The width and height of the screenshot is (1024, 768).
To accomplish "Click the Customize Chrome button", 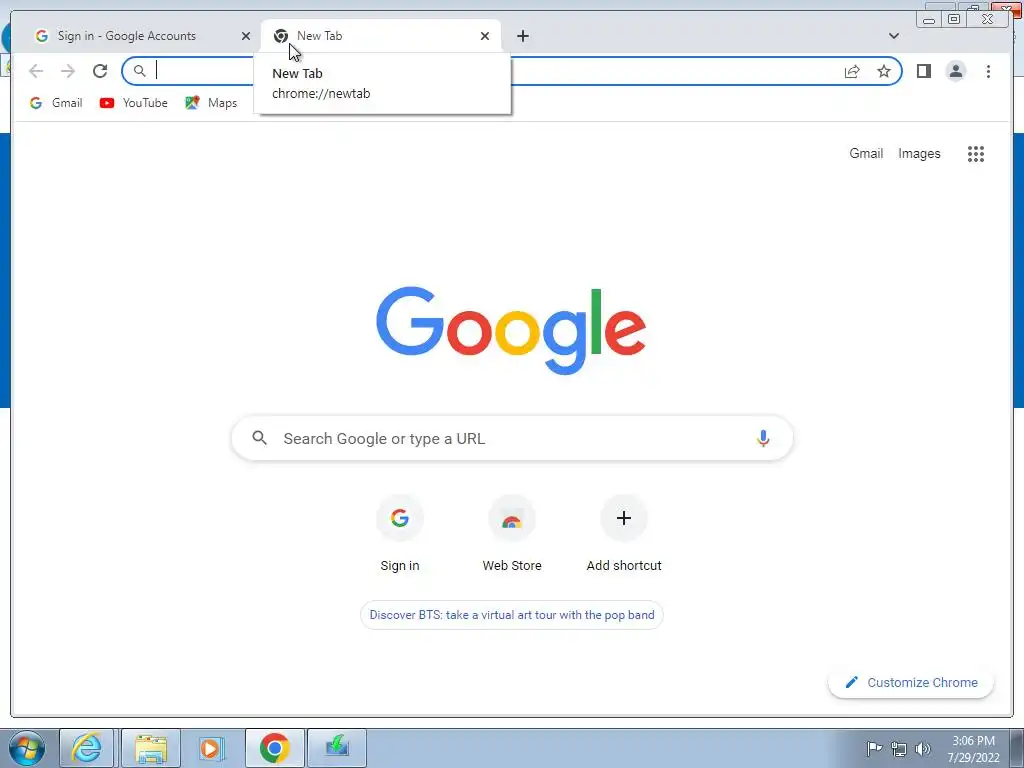I will [911, 682].
